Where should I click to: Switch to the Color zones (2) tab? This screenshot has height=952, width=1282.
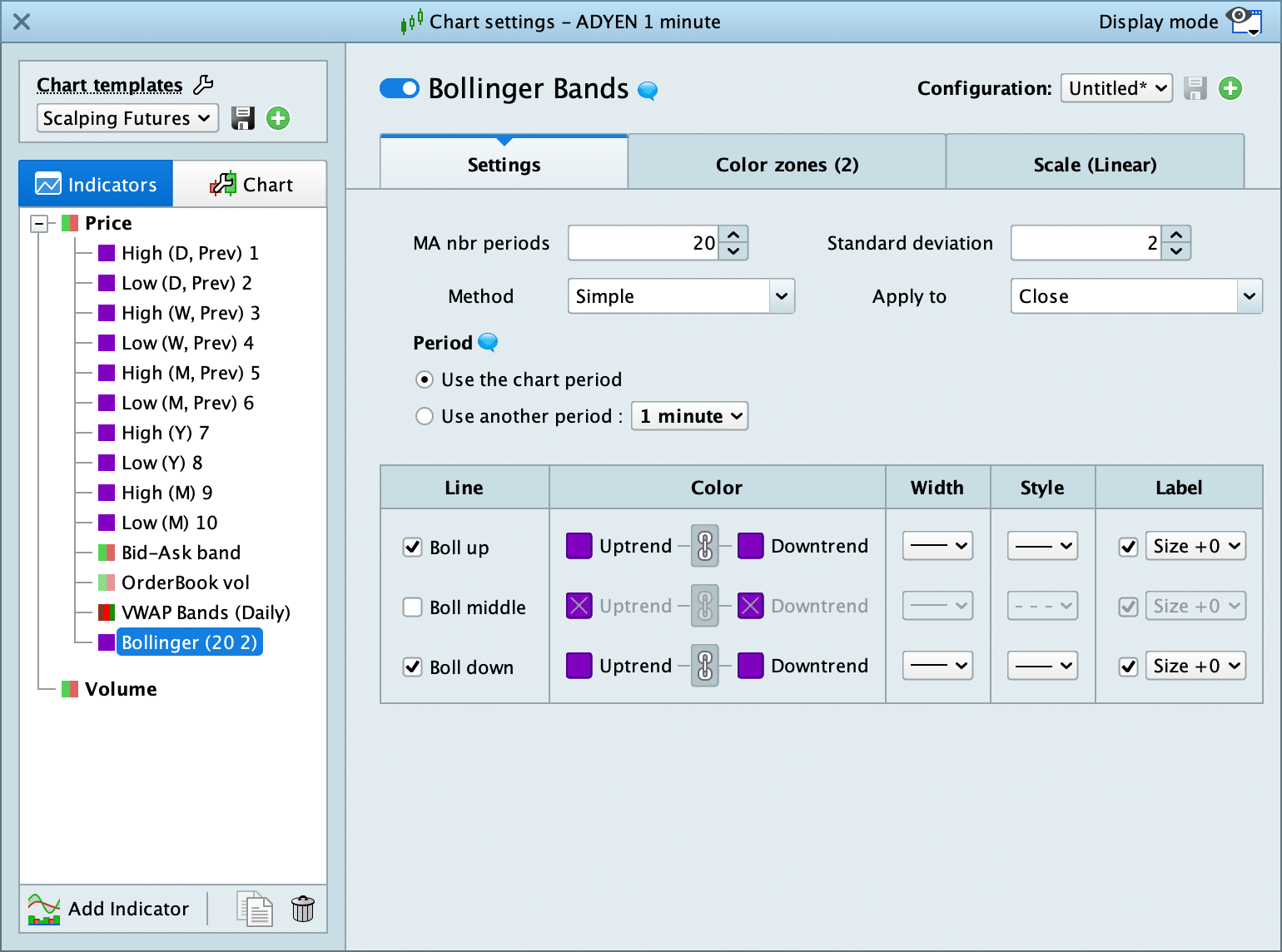coord(787,164)
